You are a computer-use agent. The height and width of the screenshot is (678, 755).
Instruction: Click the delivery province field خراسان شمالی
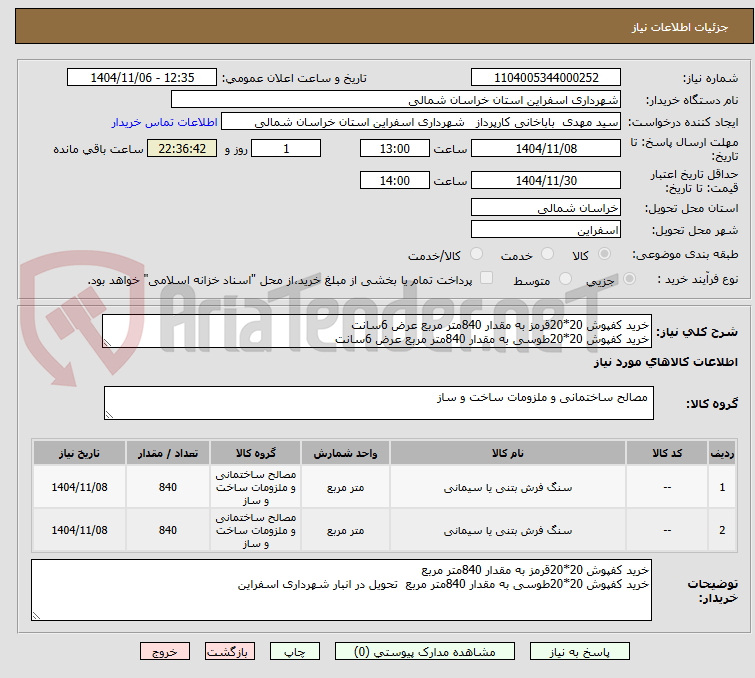546,208
